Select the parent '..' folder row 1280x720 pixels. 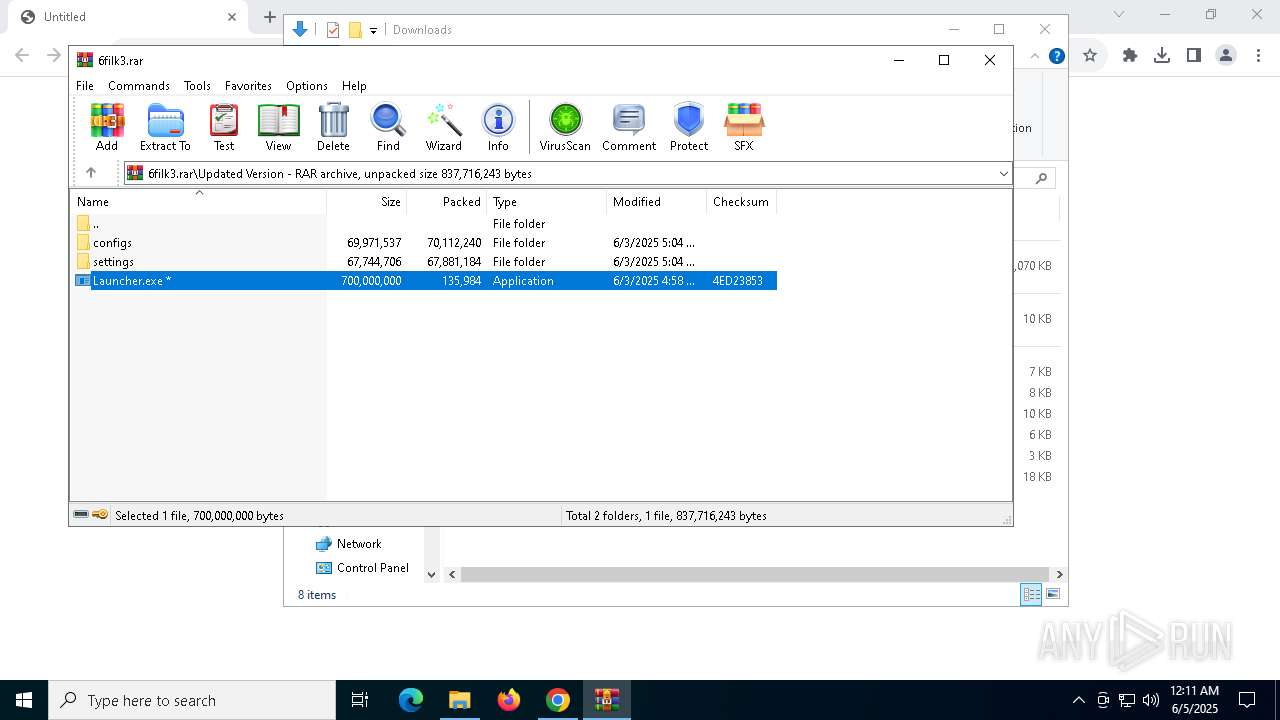point(424,224)
